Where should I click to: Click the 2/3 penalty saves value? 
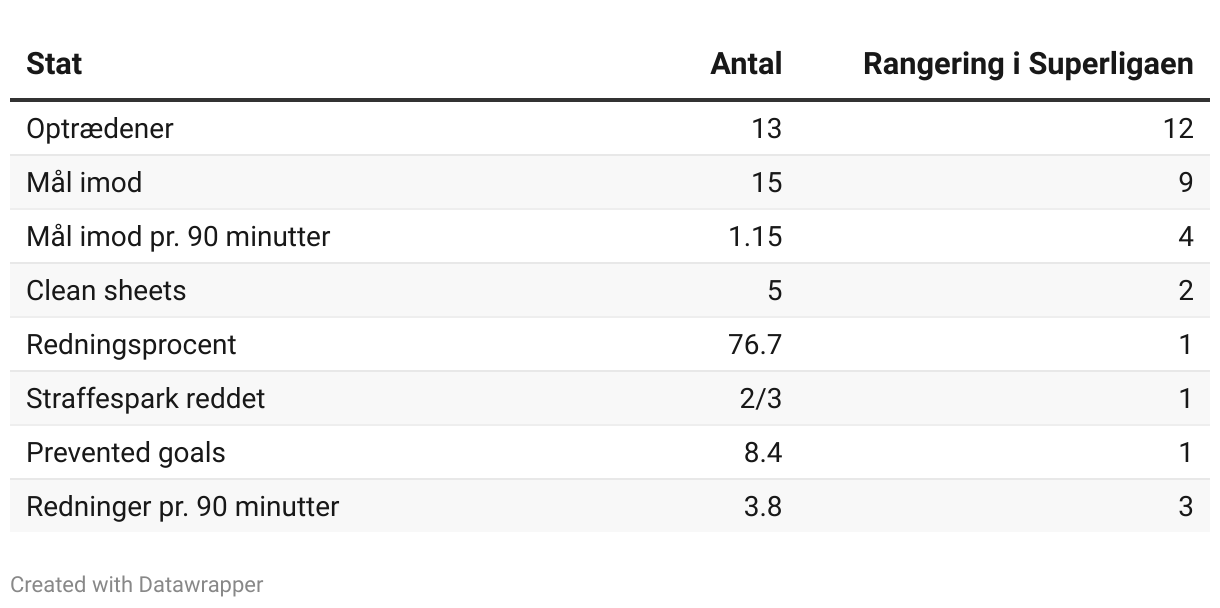pos(760,398)
